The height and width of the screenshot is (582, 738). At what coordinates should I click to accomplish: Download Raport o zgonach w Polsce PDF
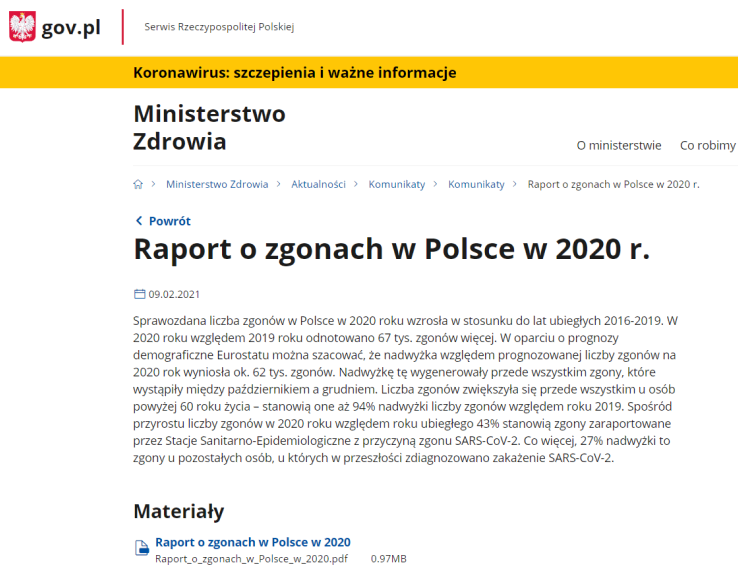pyautogui.click(x=252, y=542)
